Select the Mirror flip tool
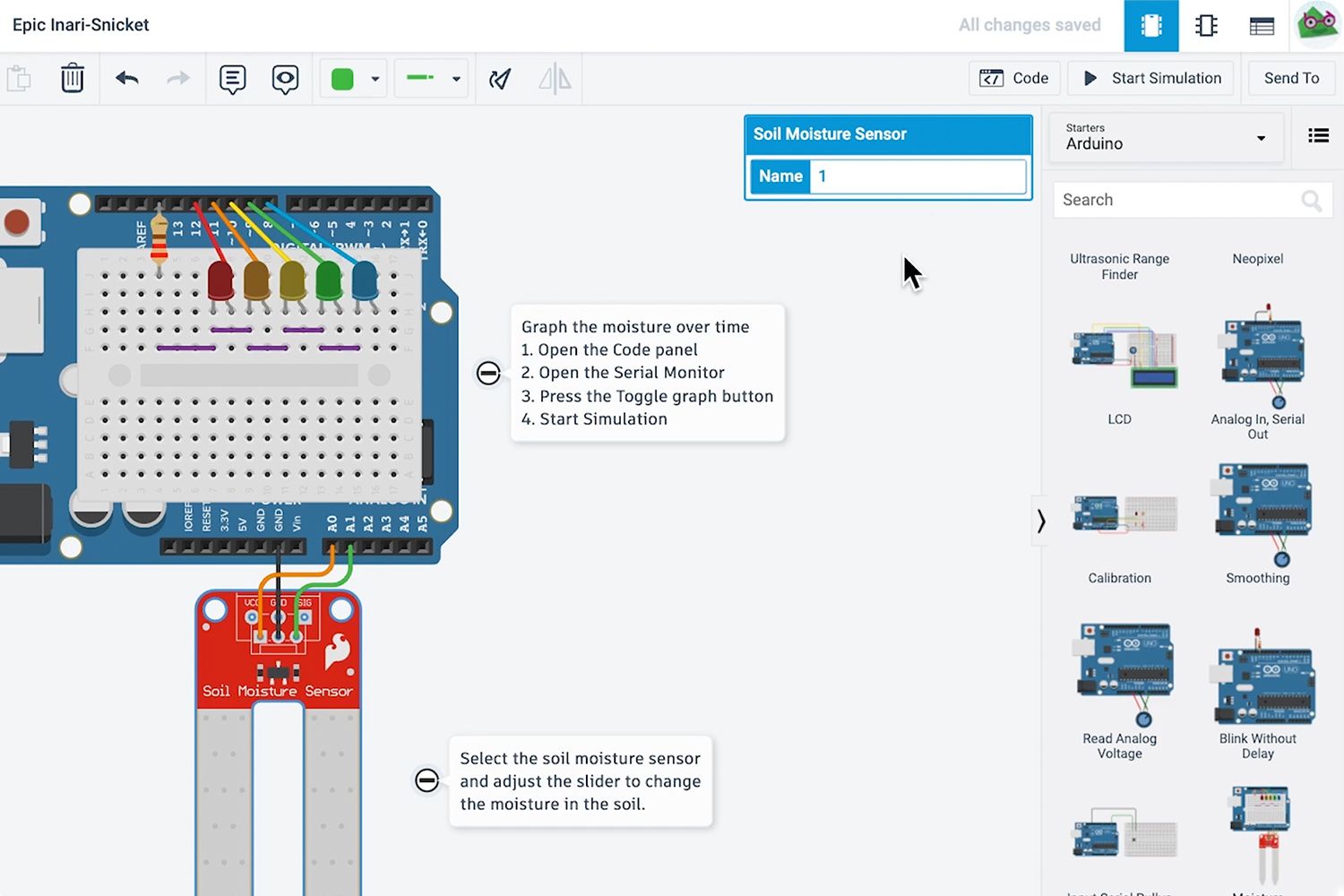The width and height of the screenshot is (1344, 896). pyautogui.click(x=554, y=78)
